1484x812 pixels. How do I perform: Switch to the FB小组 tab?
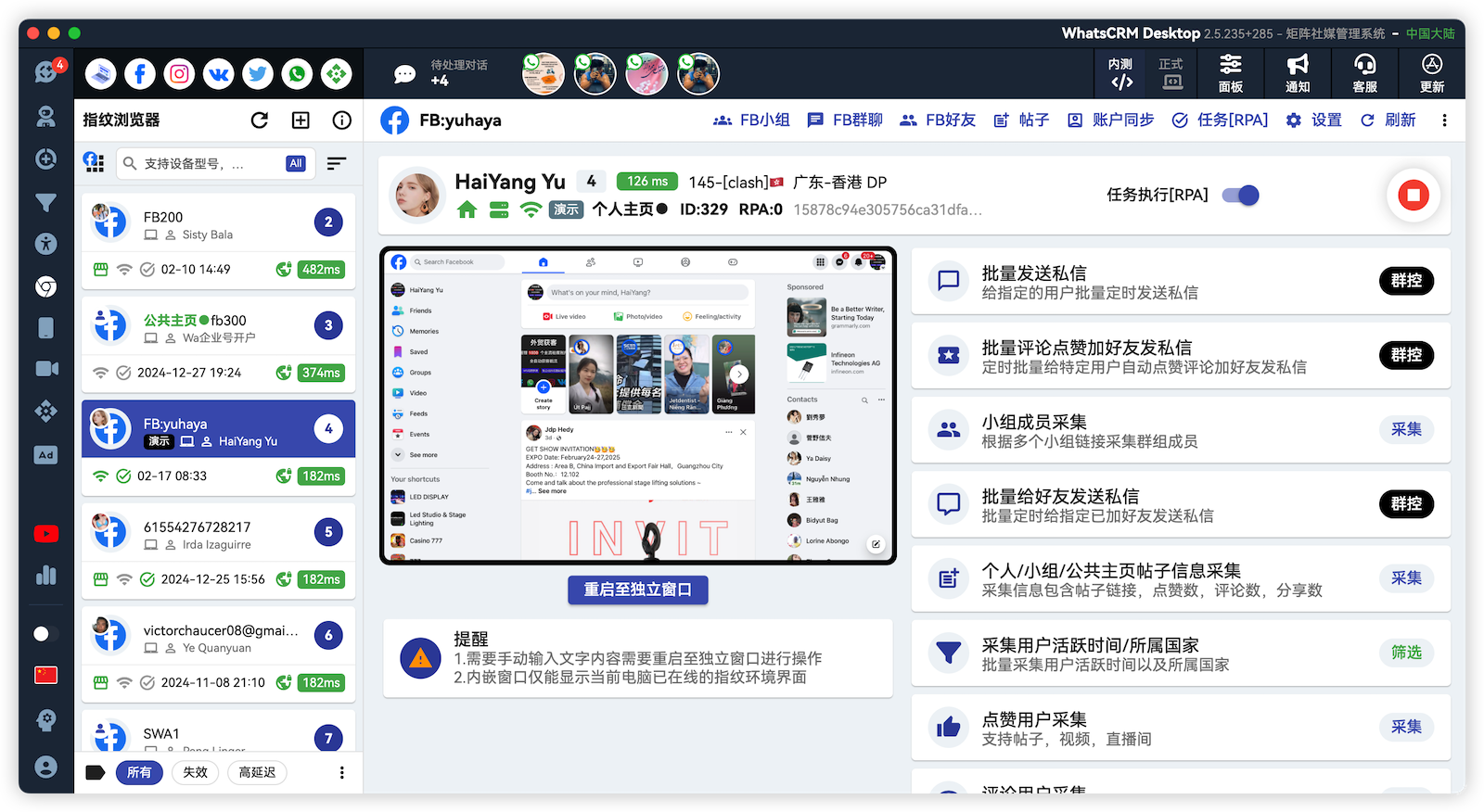tap(751, 121)
